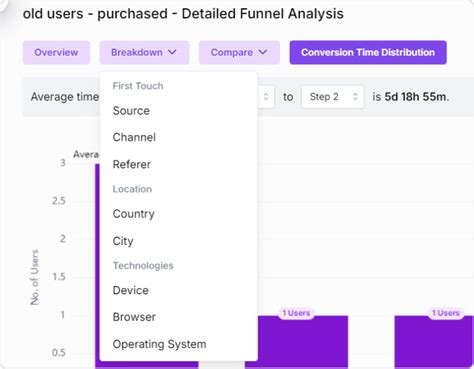Click the 5d 18h 55m average time value

click(x=415, y=97)
